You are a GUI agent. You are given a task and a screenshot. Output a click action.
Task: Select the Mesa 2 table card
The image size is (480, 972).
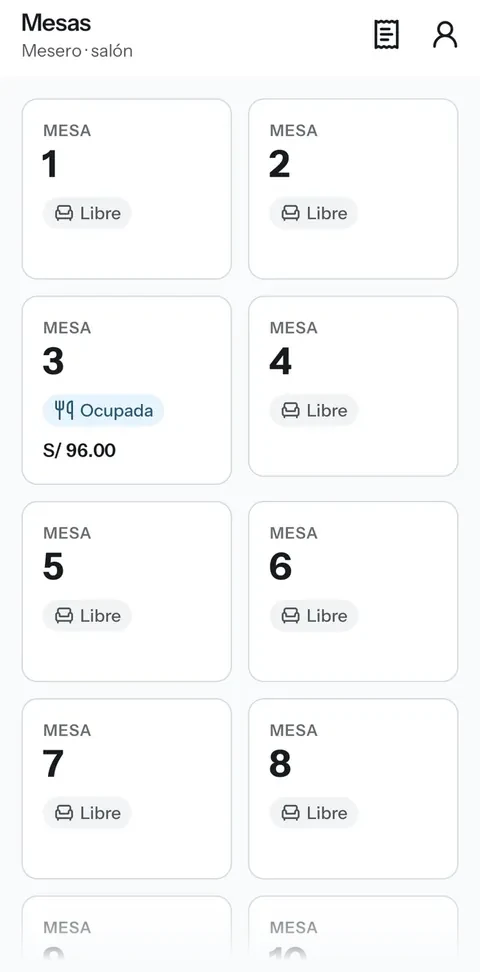pos(353,189)
